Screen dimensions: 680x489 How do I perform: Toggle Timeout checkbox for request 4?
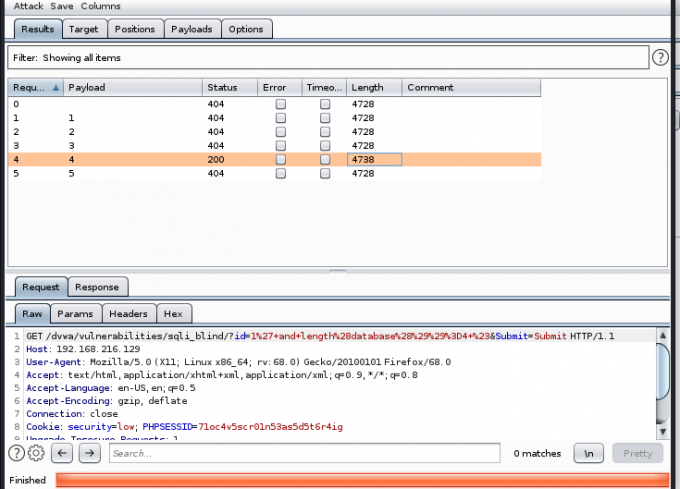coord(325,160)
